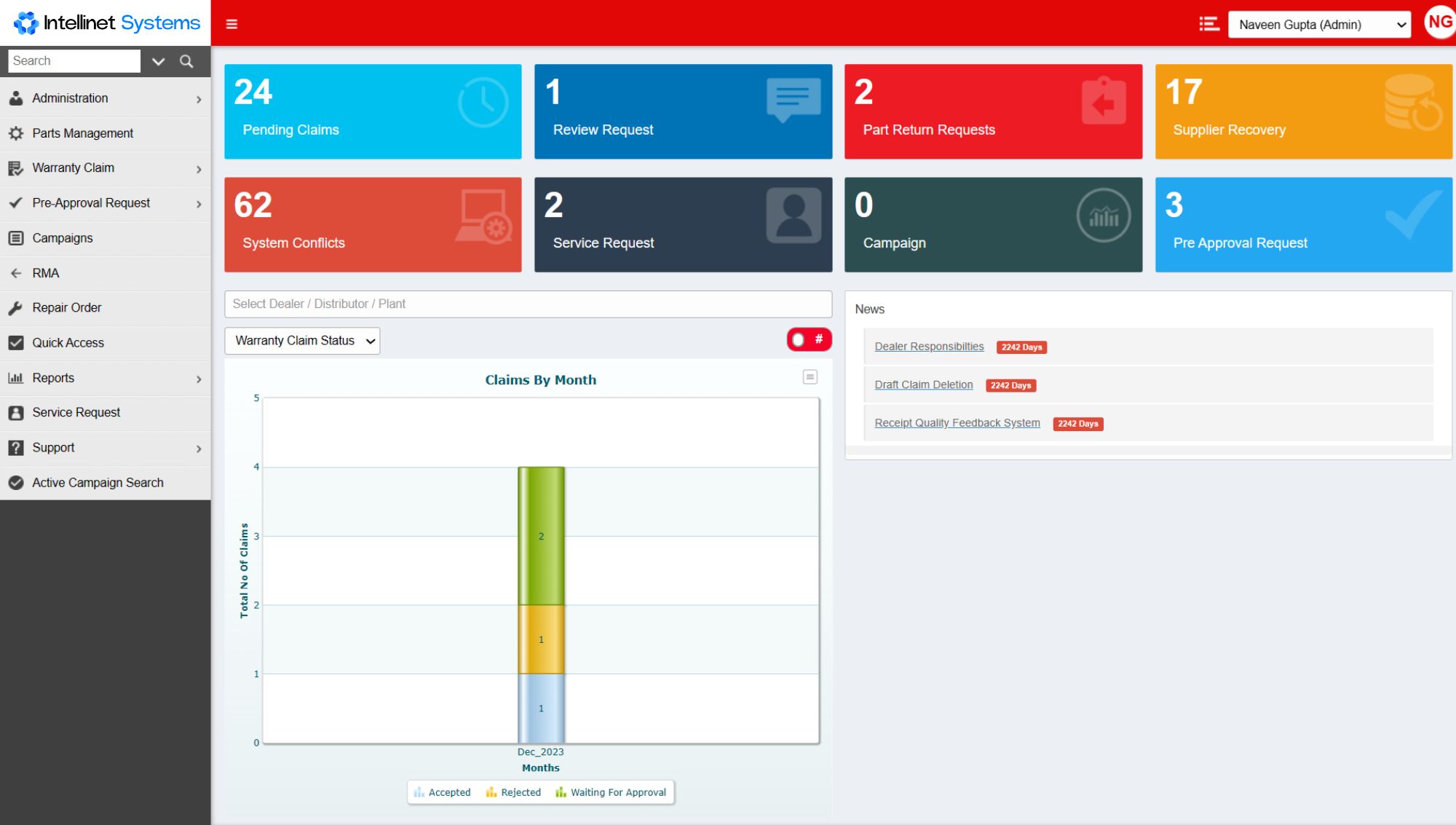Select the Warranty Claim menu item
The image size is (1456, 825).
73,167
